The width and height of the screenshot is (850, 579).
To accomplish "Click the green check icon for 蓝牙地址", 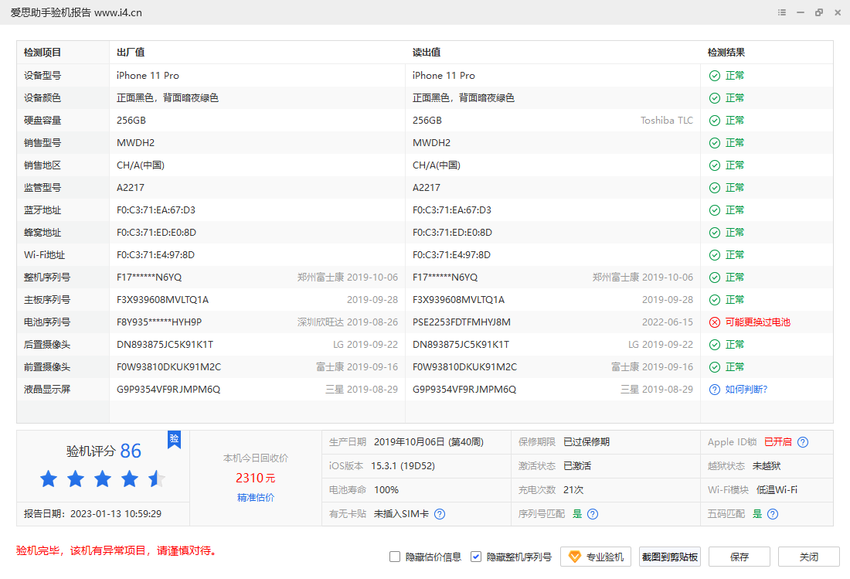I will [x=714, y=210].
